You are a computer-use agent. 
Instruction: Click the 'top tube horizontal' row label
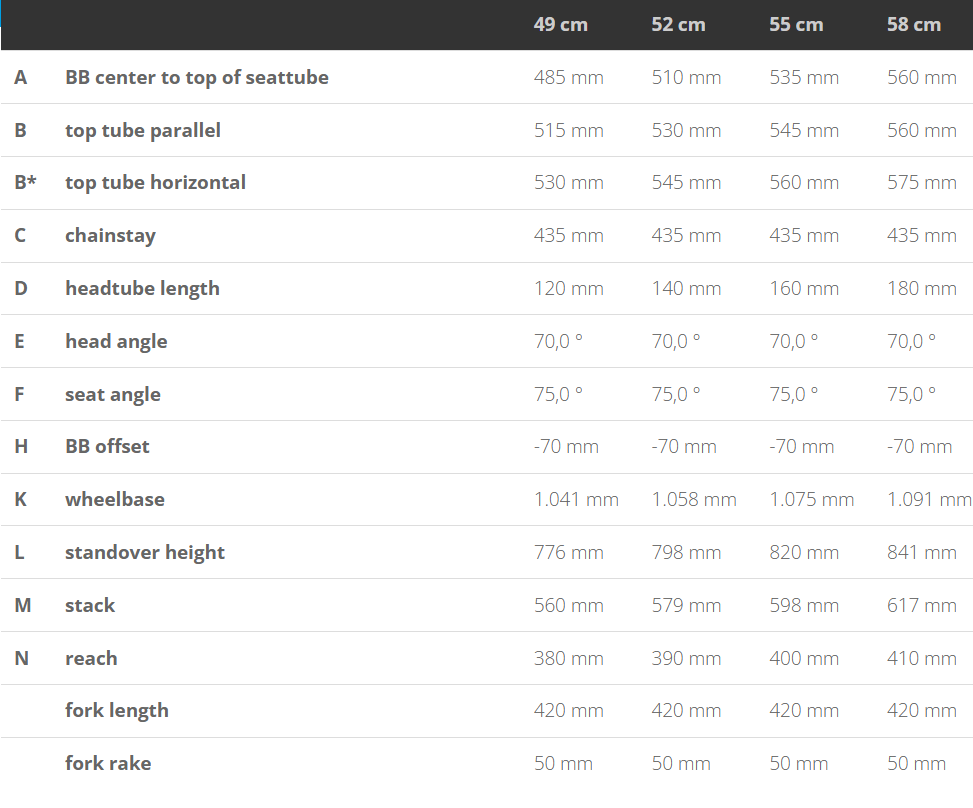(155, 182)
